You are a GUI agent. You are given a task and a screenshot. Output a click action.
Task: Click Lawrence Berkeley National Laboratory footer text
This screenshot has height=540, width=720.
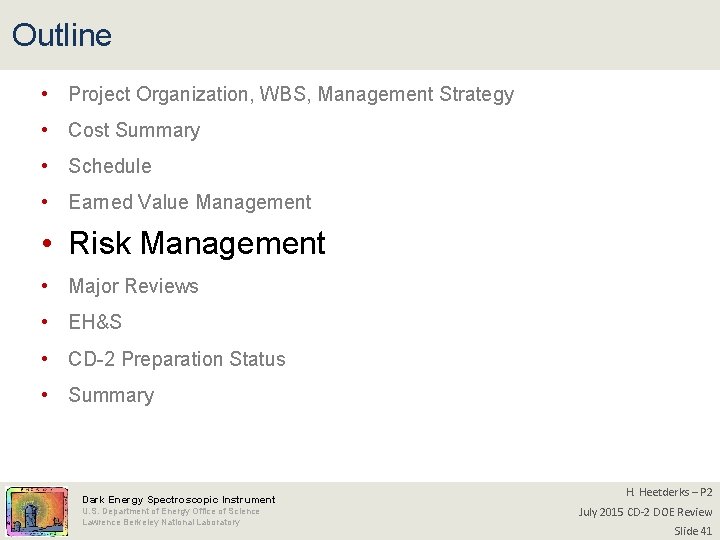(161, 522)
